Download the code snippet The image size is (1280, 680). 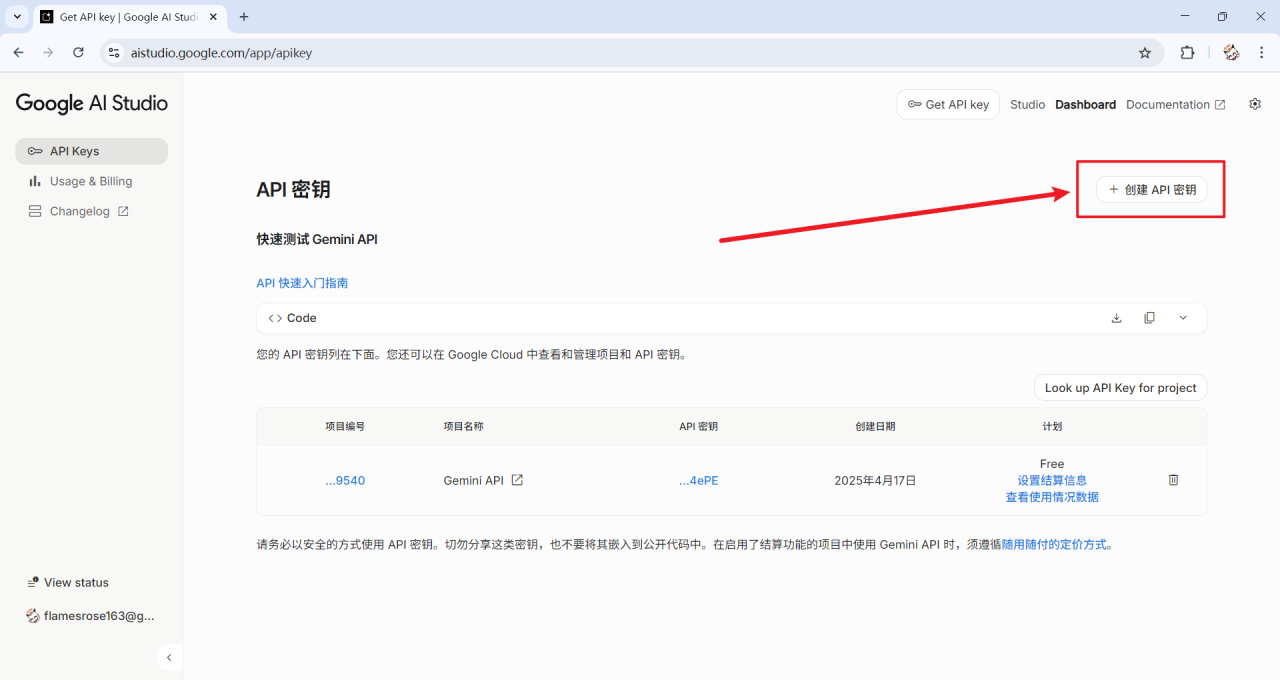tap(1117, 318)
